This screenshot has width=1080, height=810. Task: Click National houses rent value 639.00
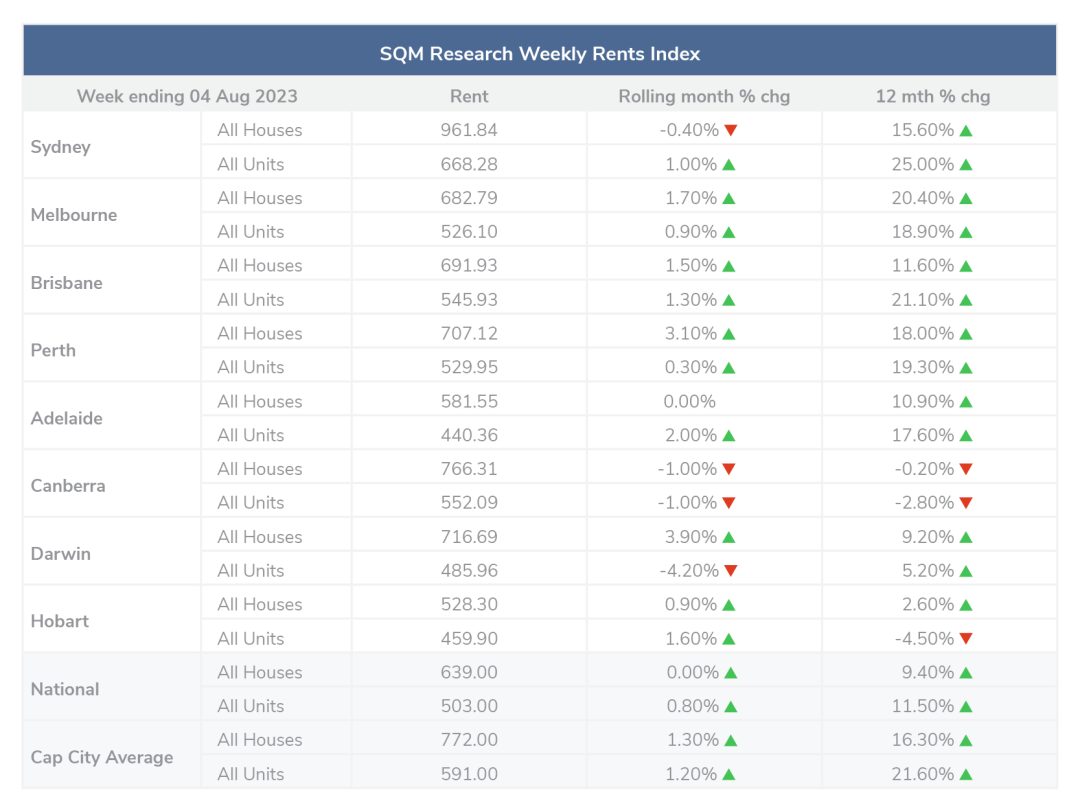coord(469,672)
